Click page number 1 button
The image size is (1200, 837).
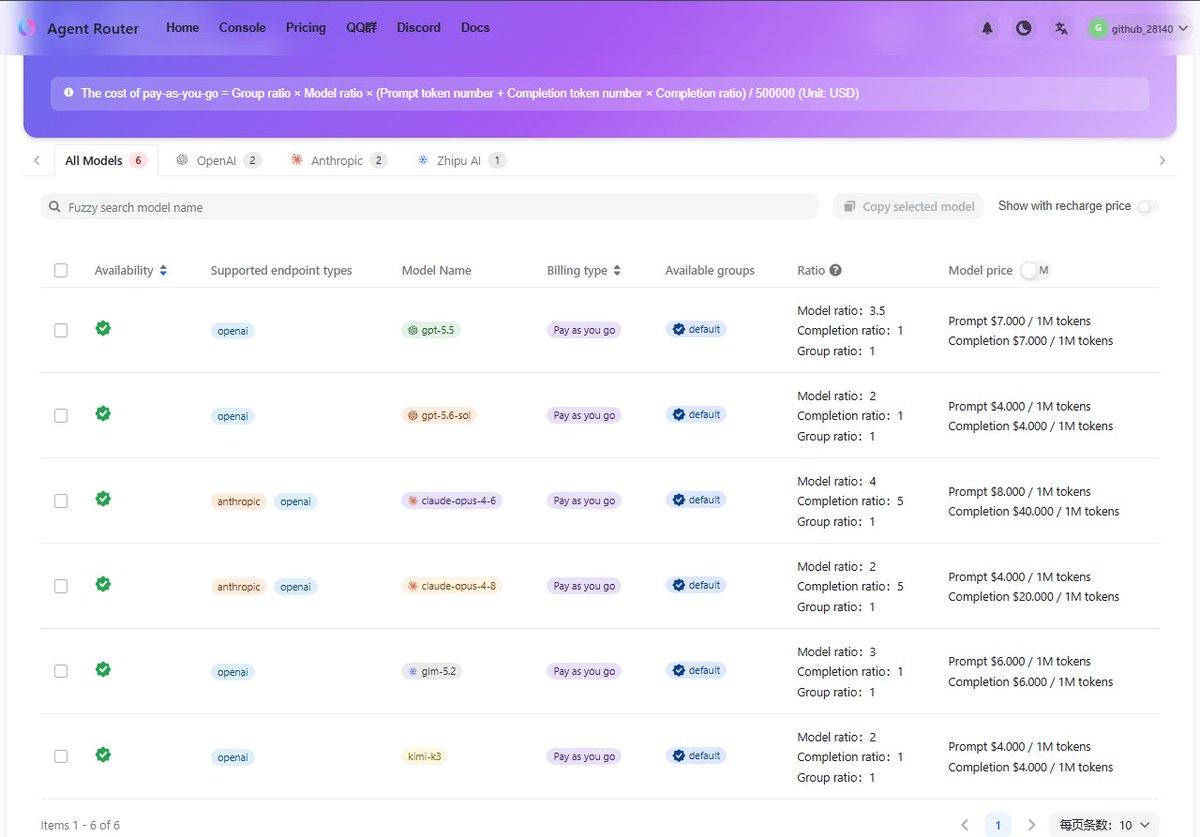point(997,825)
